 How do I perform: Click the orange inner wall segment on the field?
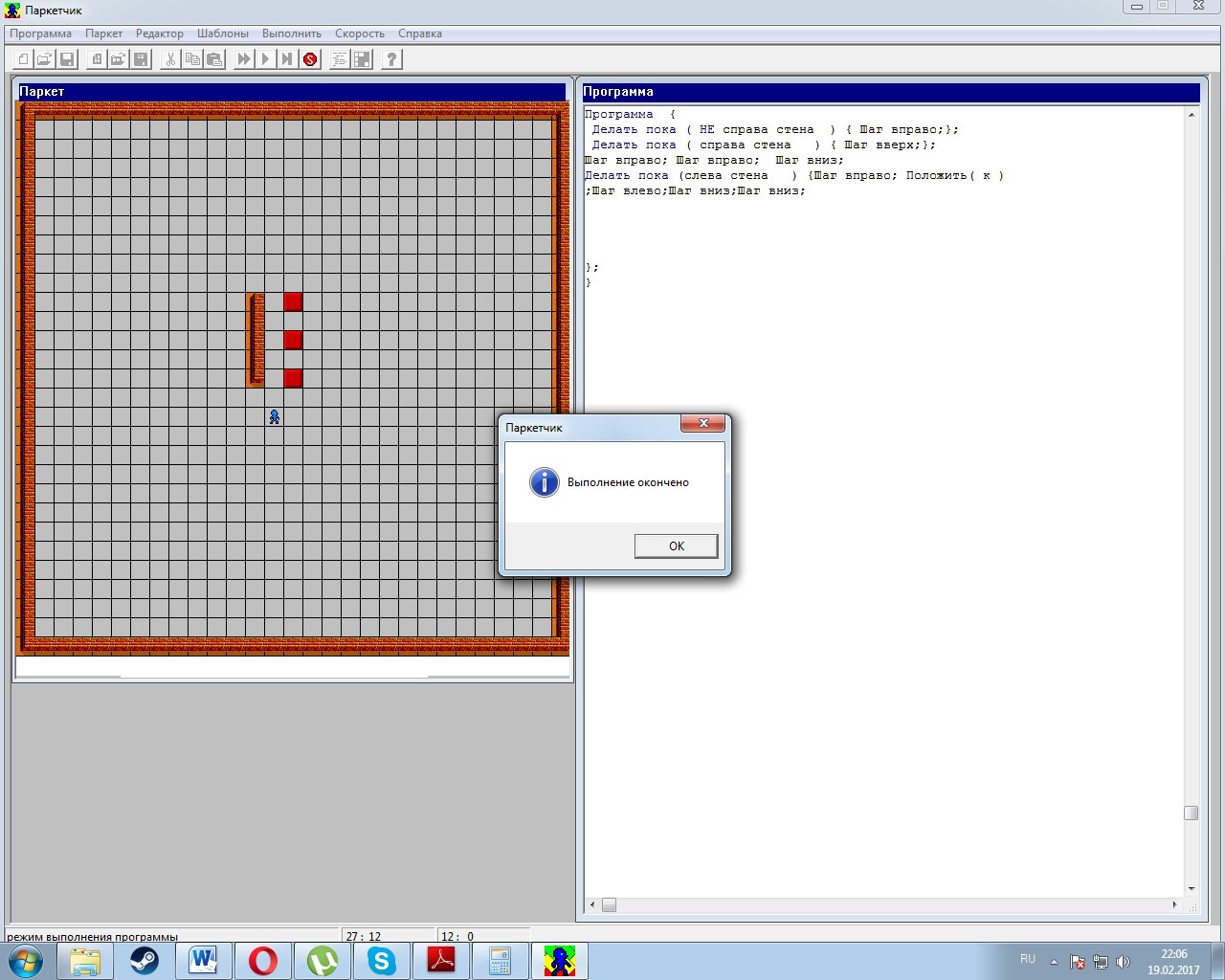(255, 340)
